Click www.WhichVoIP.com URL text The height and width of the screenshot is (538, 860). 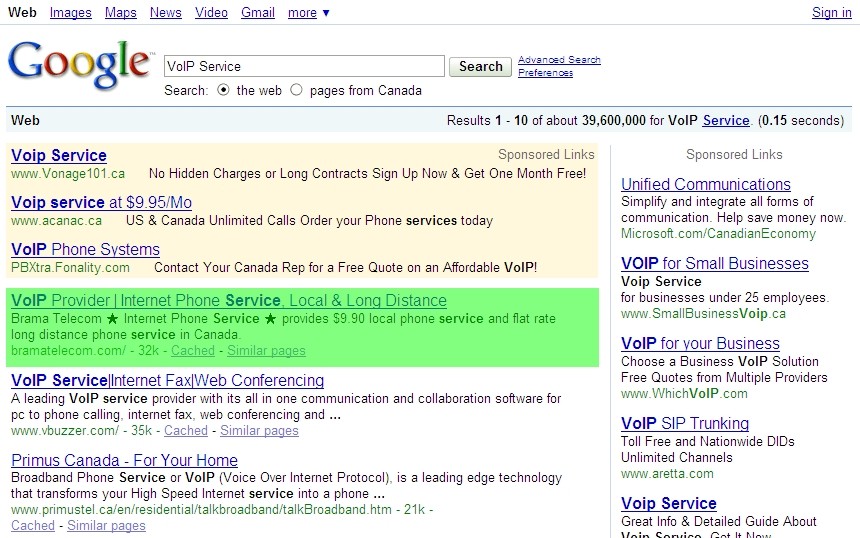tap(684, 394)
